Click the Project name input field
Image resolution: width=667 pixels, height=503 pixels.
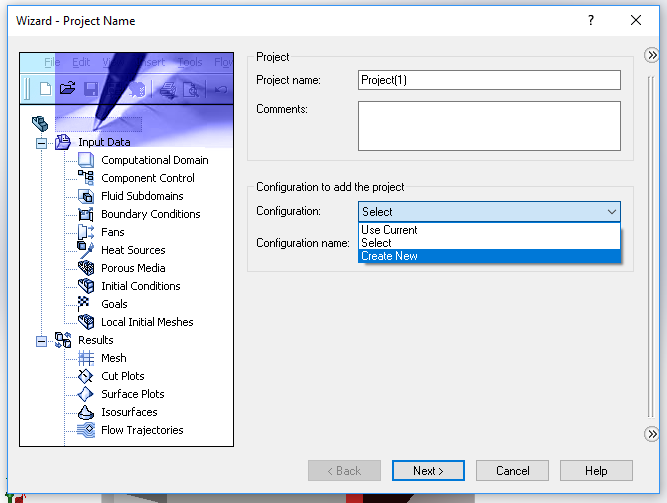[x=489, y=80]
